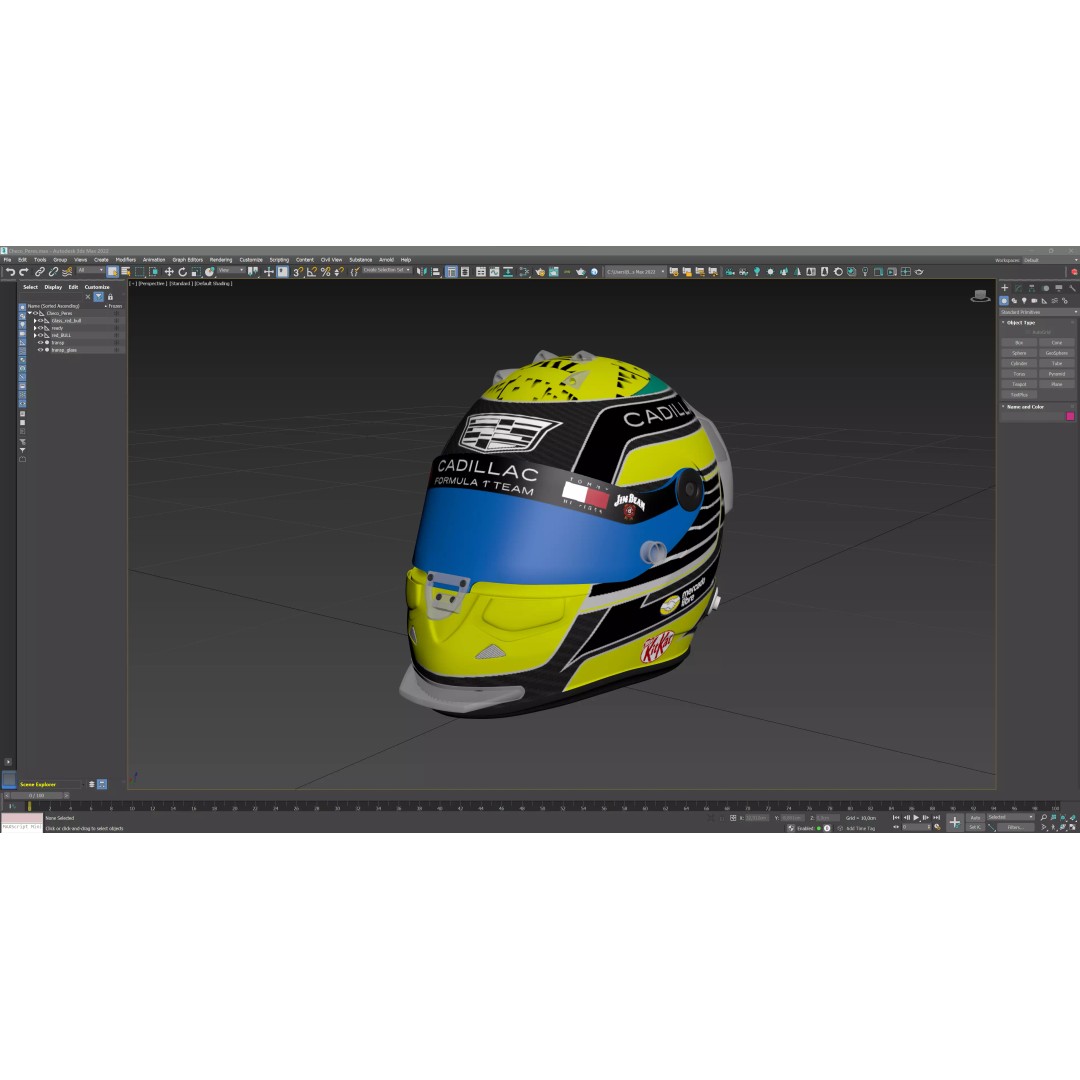The width and height of the screenshot is (1080, 1080).
Task: Click the Zoom Extents navigation icon
Action: [x=1063, y=818]
